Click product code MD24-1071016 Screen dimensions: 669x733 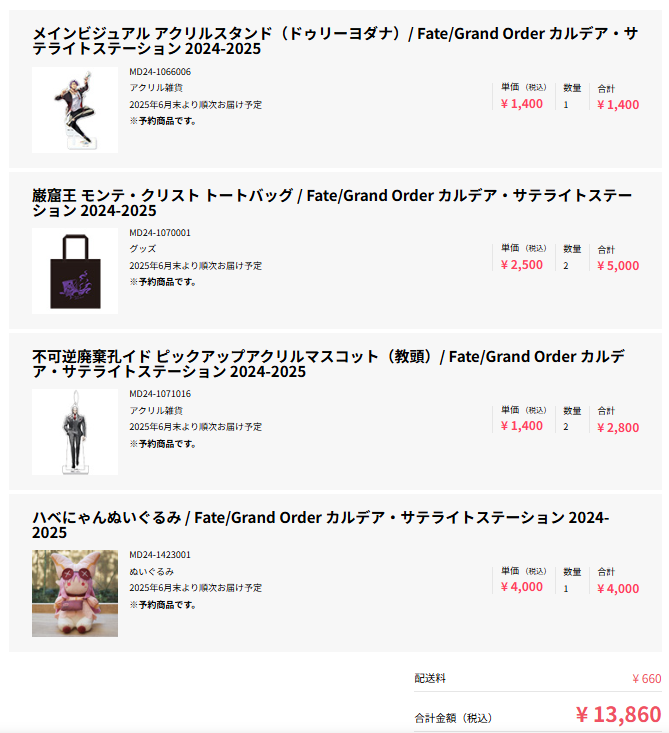[x=160, y=394]
